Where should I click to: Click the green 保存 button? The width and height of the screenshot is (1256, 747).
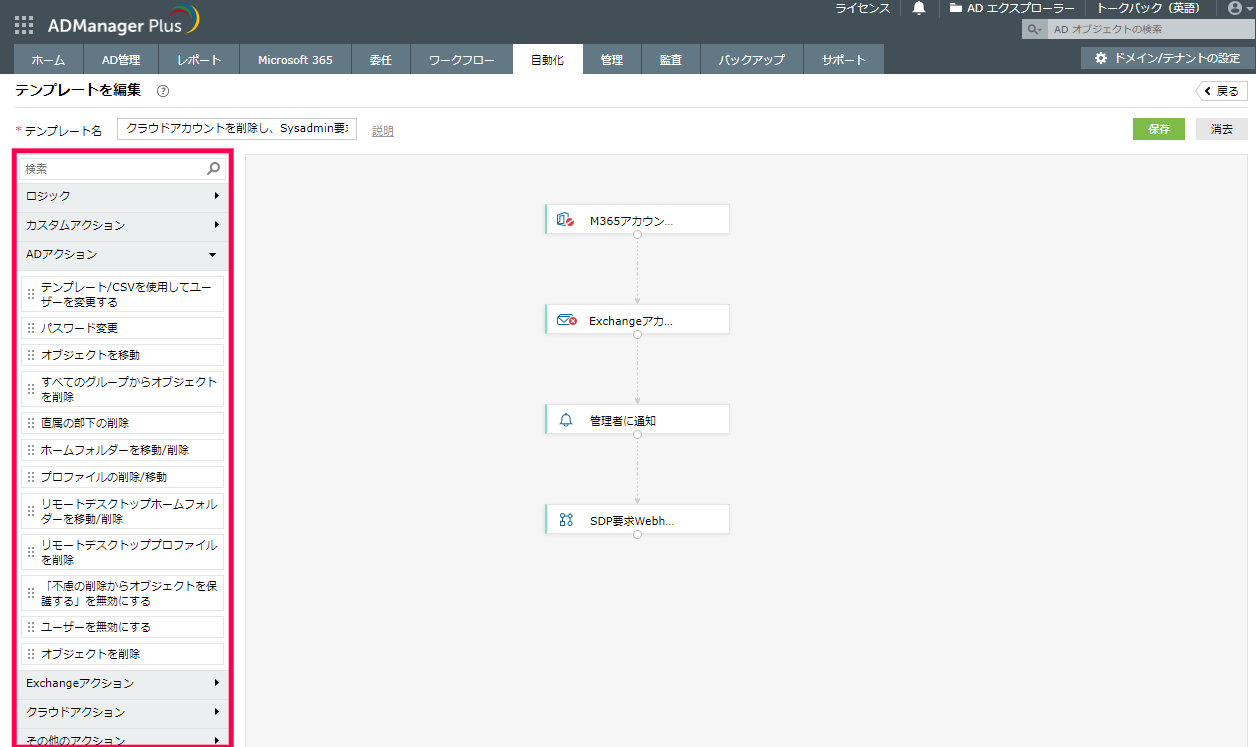click(1159, 129)
